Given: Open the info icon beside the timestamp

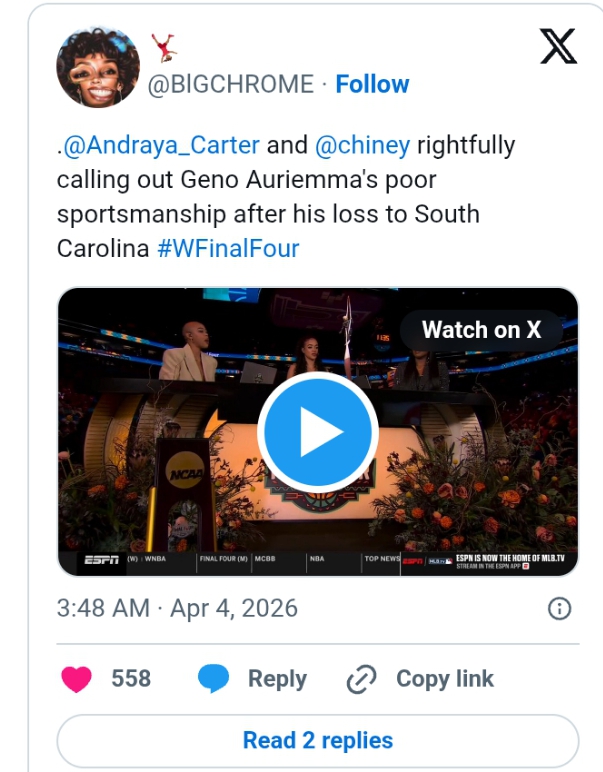Looking at the screenshot, I should pyautogui.click(x=560, y=608).
